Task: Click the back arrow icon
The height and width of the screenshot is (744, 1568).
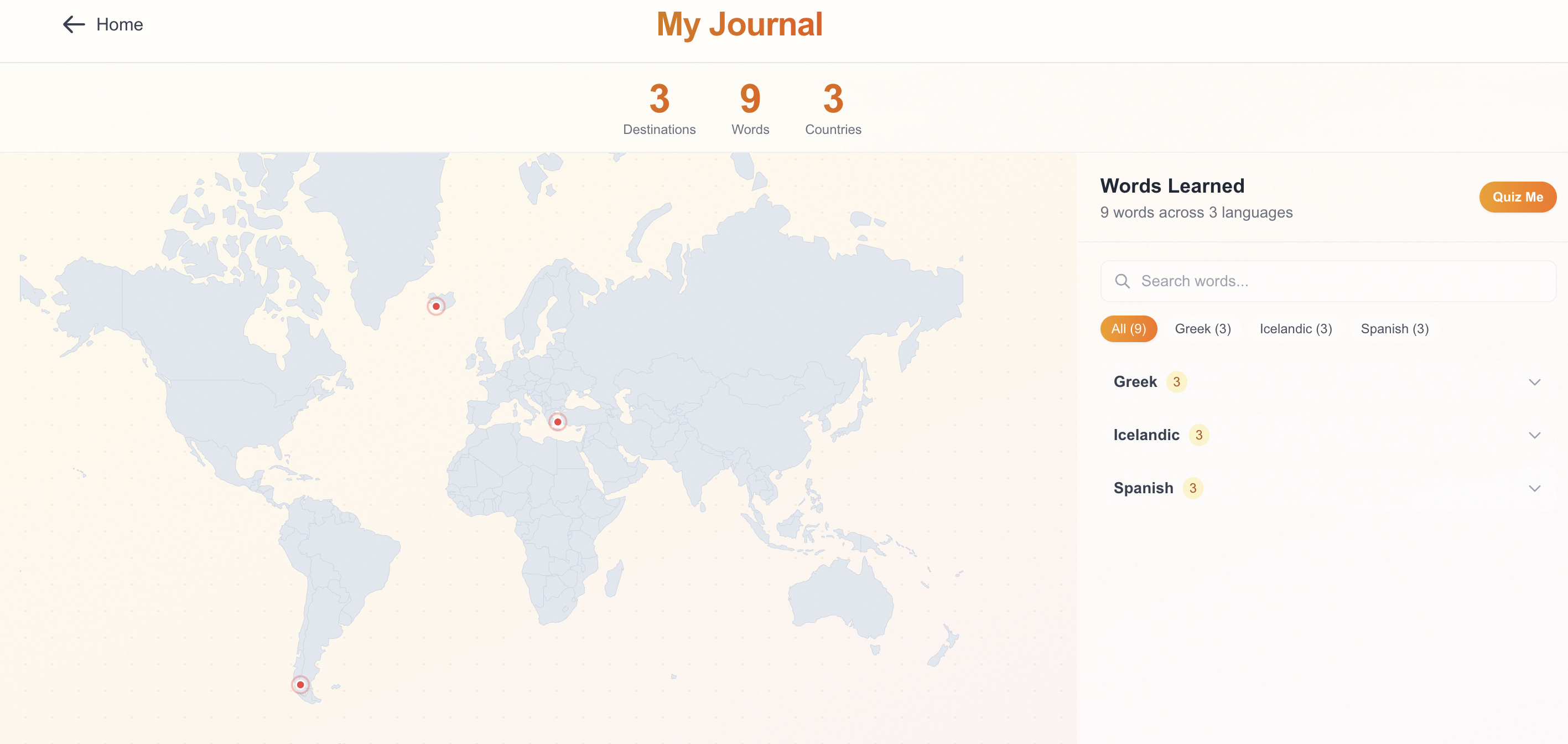Action: pyautogui.click(x=74, y=24)
